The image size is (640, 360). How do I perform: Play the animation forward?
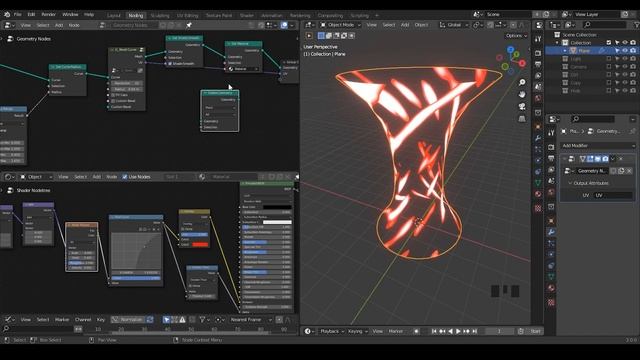coord(458,331)
